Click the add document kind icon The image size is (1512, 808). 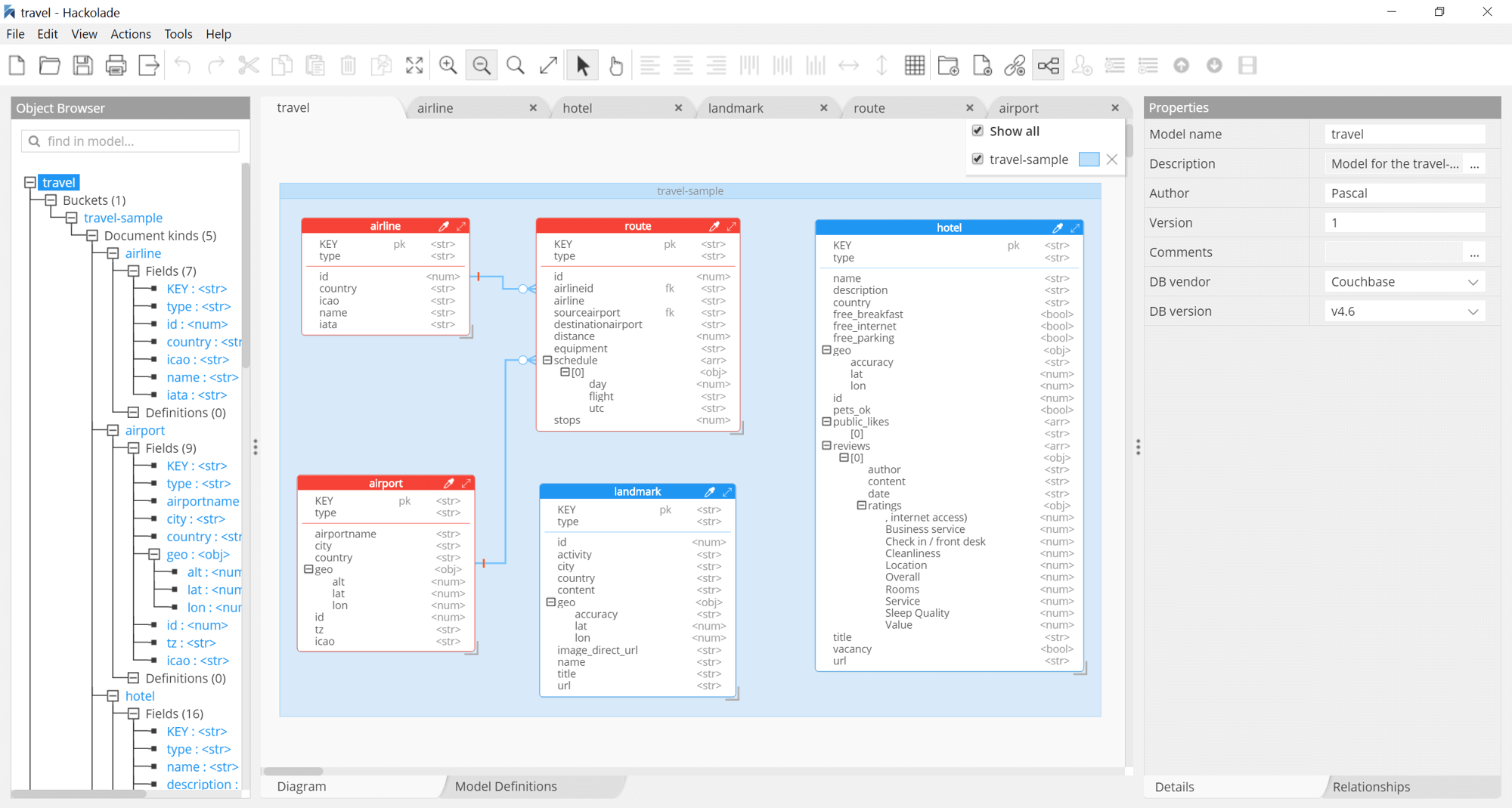981,66
